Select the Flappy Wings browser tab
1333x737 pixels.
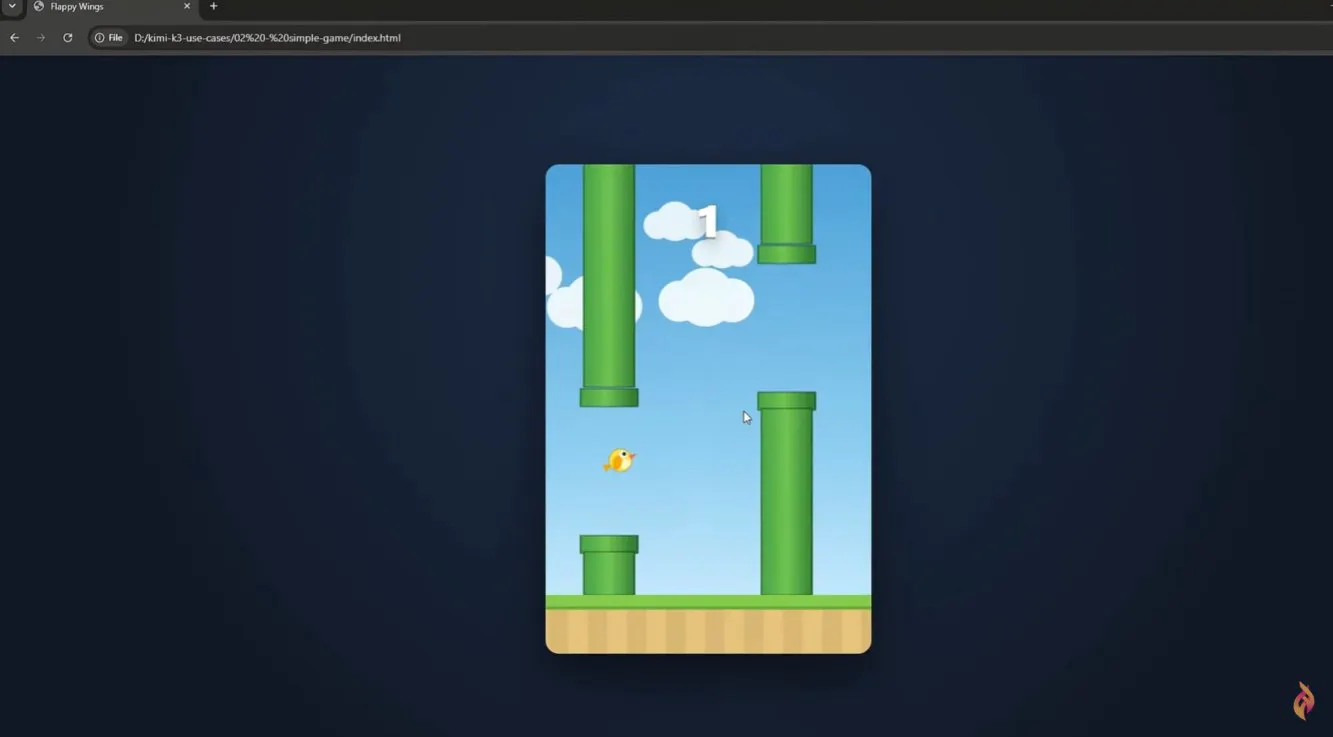pos(112,7)
